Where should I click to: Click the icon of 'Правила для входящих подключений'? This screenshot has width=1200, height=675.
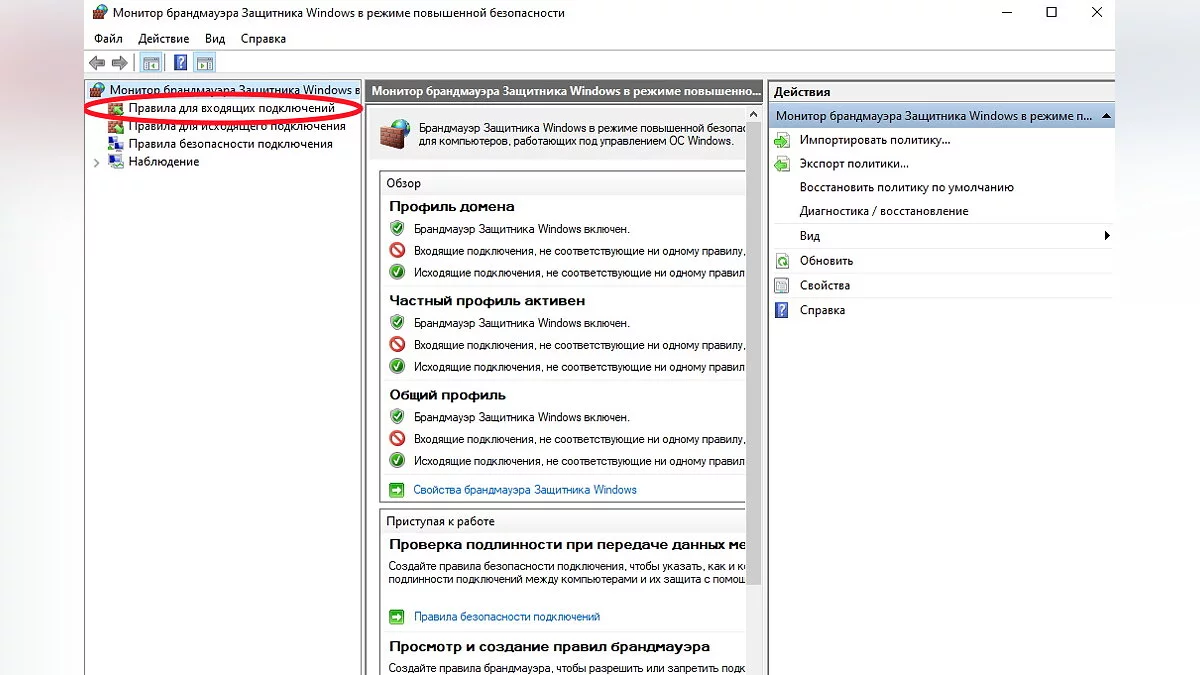coord(117,108)
